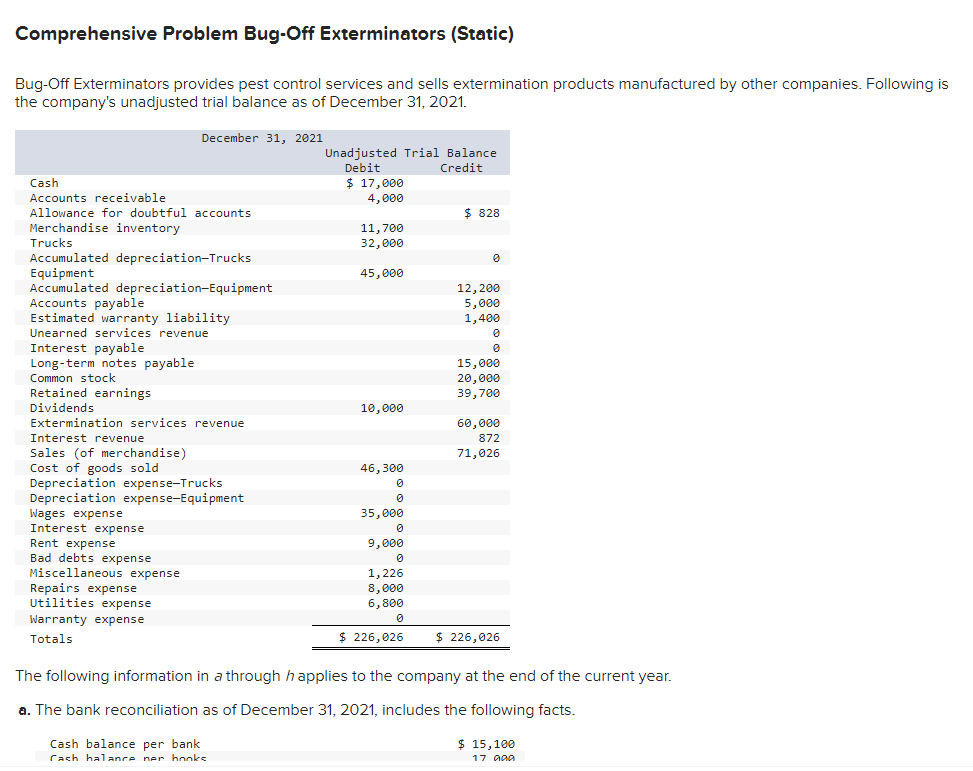Click the 'Debit' column header
The width and height of the screenshot is (973, 771).
pos(362,168)
